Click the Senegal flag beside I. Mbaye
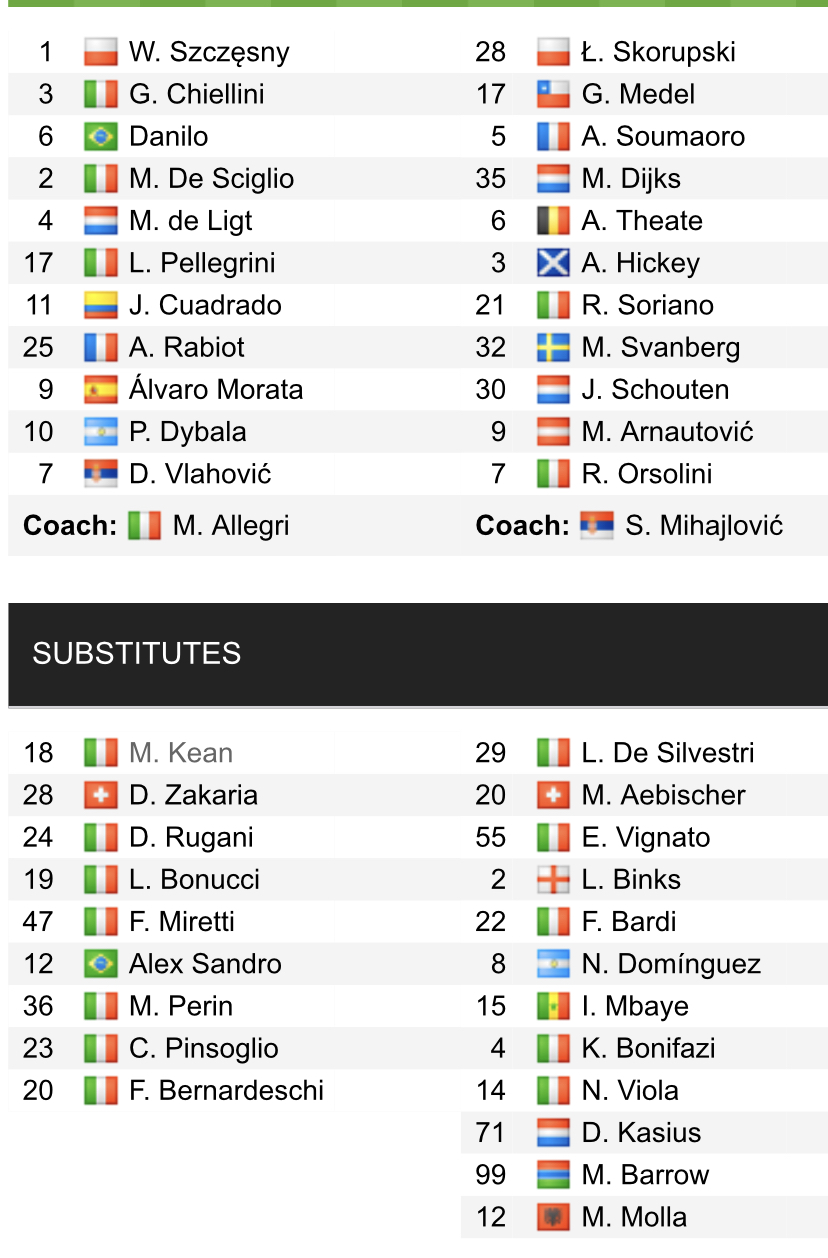This screenshot has height=1258, width=828. (x=553, y=1006)
